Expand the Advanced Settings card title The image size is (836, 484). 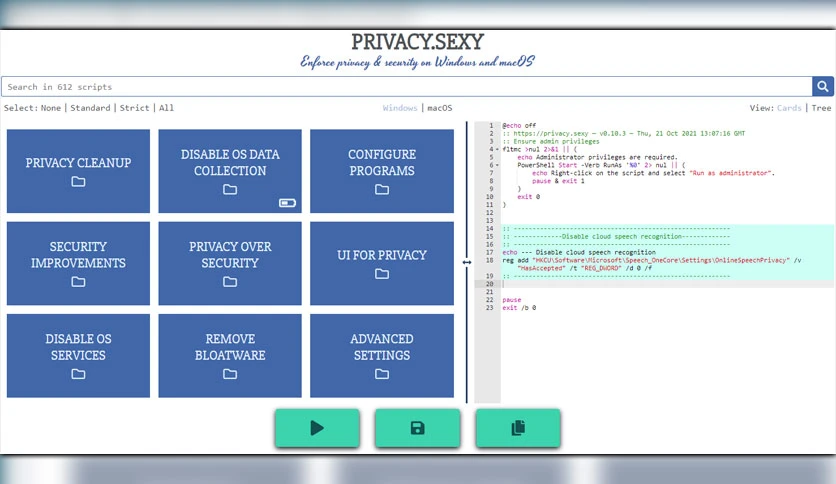[382, 347]
